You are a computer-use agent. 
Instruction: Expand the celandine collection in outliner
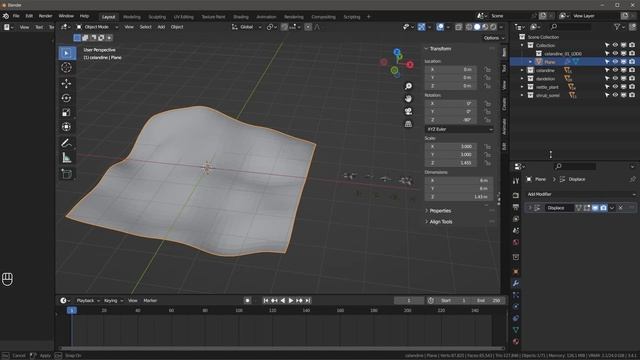click(522, 70)
